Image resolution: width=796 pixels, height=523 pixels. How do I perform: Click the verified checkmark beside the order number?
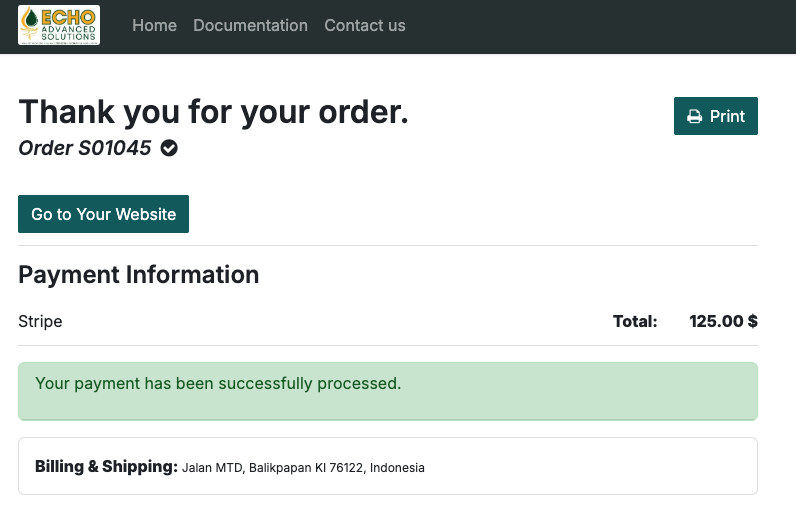[170, 149]
